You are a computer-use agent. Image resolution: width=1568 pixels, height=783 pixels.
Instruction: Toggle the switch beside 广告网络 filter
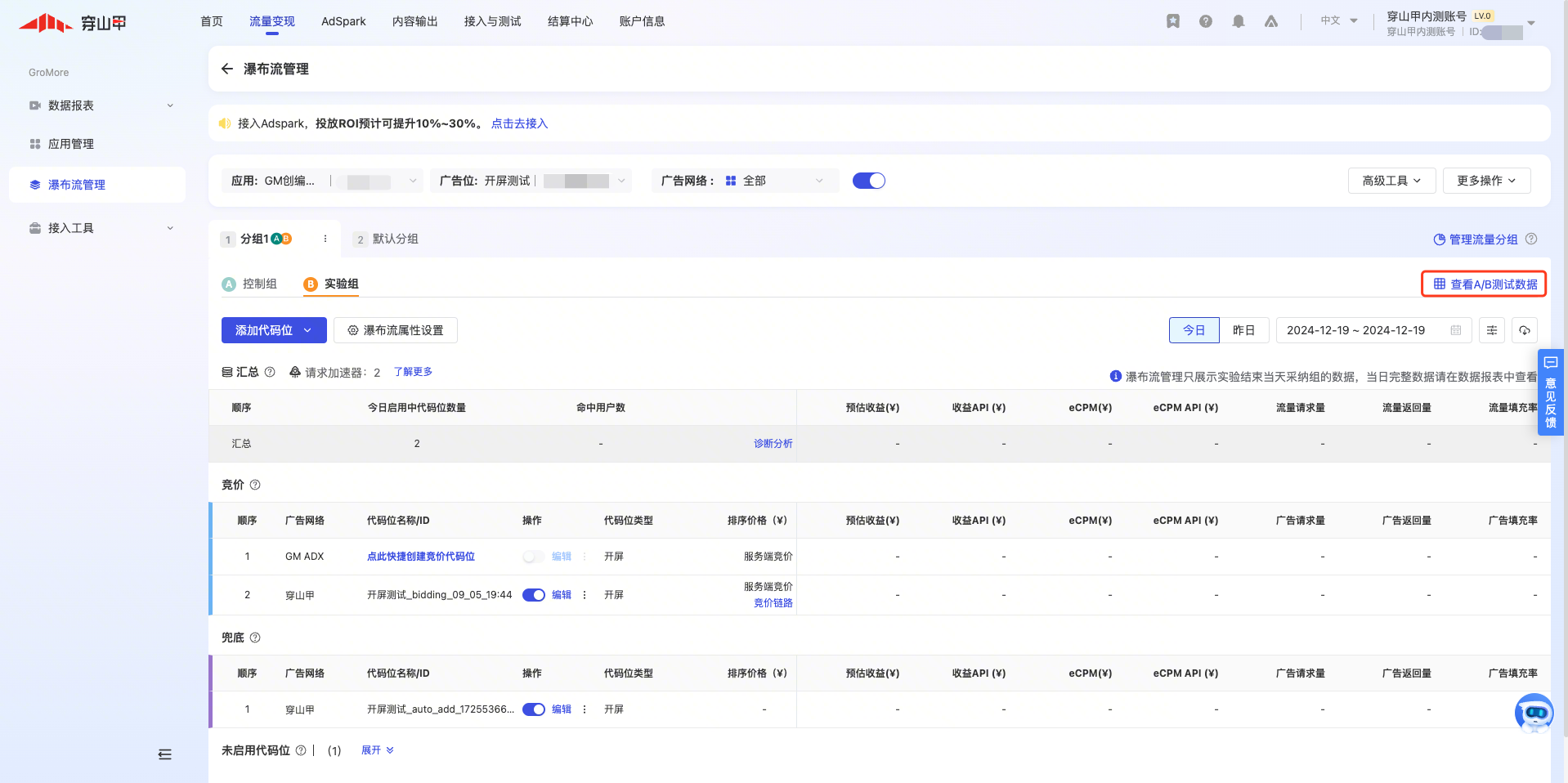coord(868,181)
